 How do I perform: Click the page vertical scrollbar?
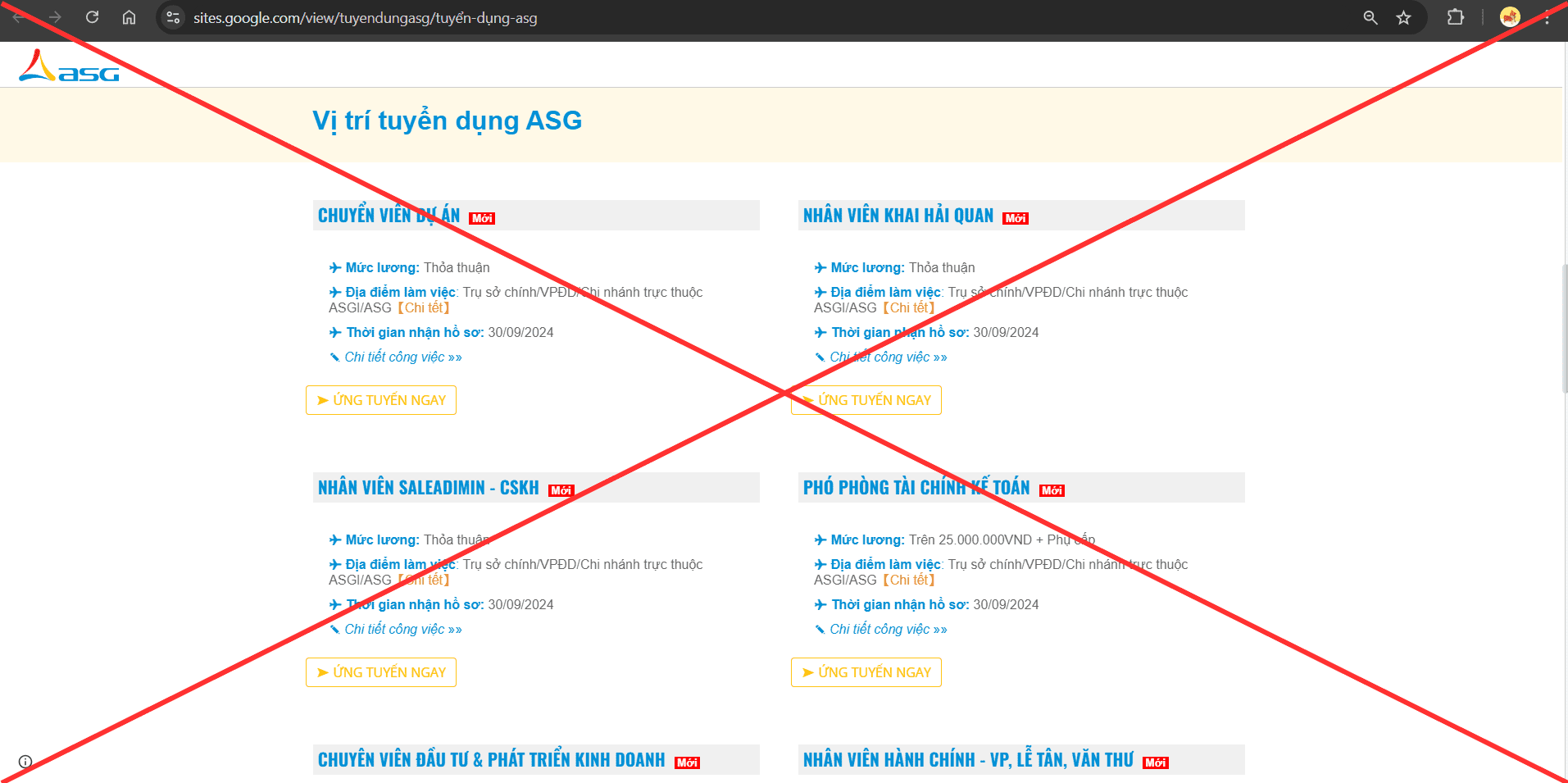[1564, 328]
